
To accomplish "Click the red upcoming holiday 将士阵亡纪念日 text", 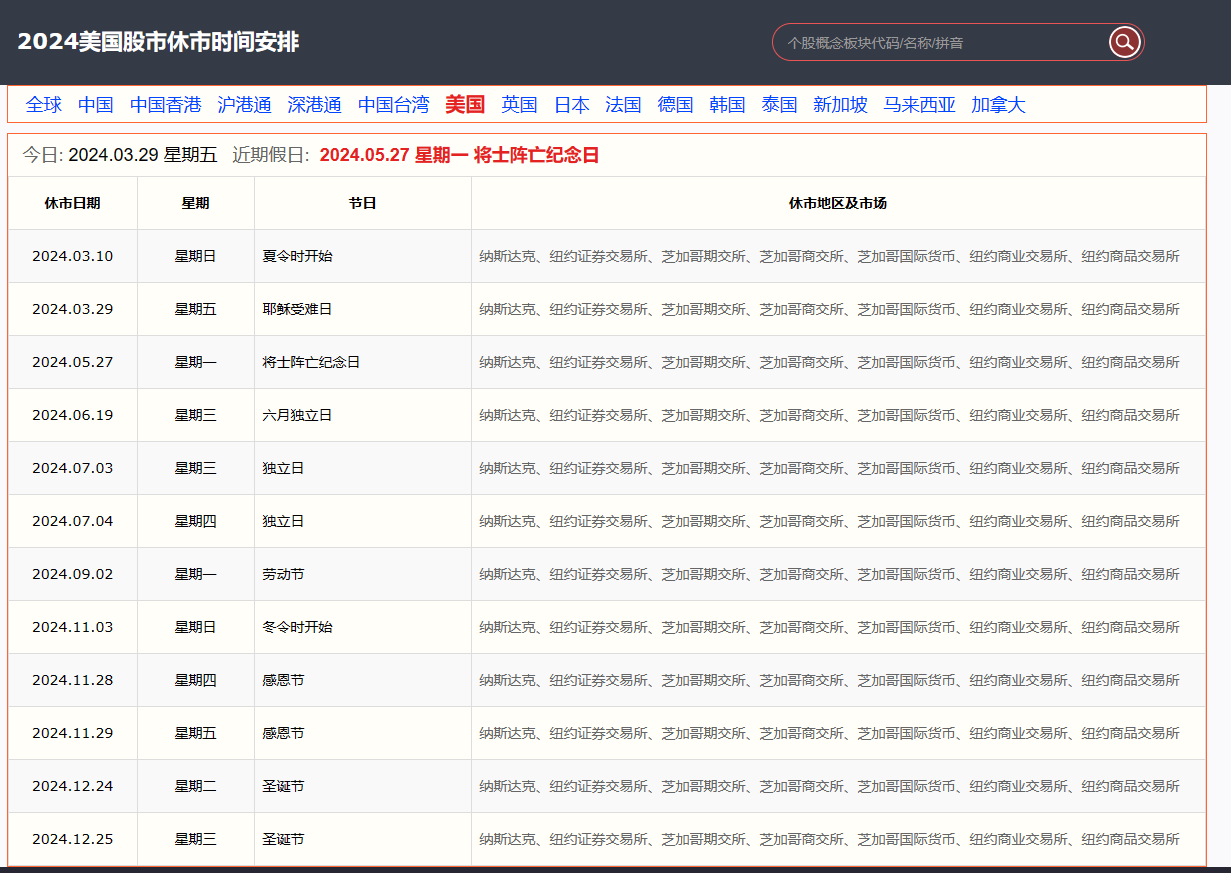I will [536, 156].
